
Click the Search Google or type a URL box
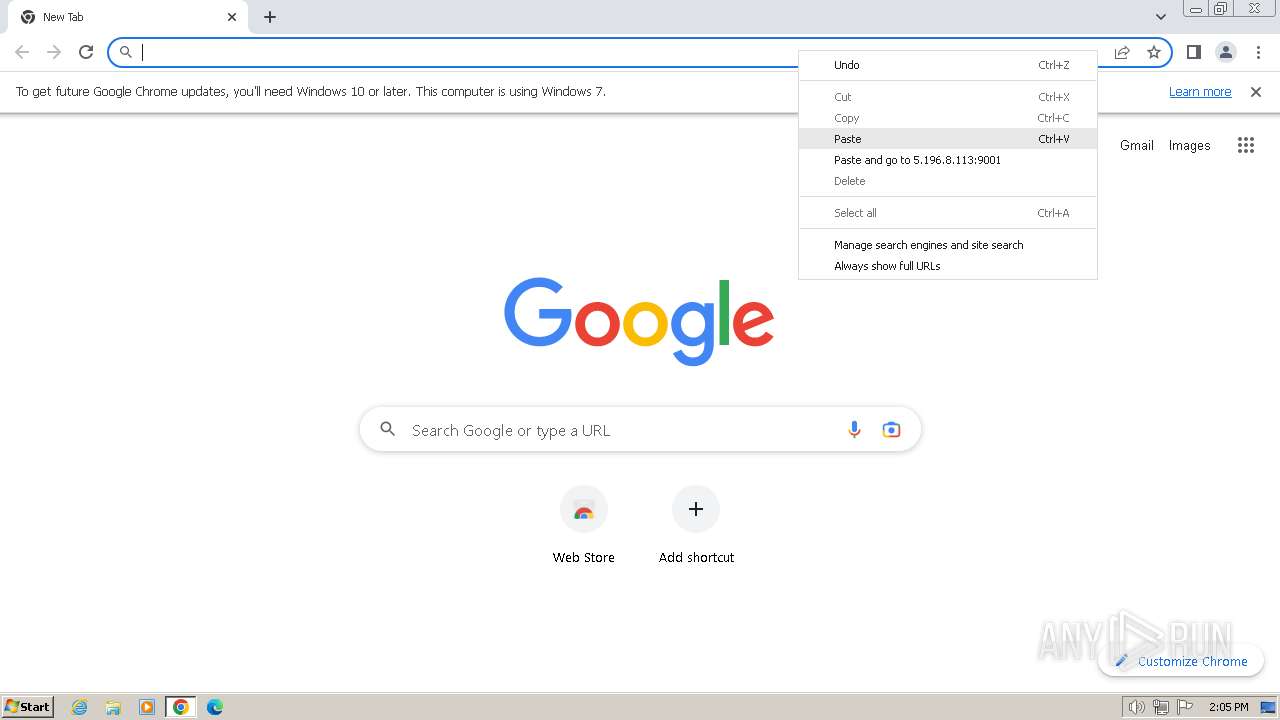(640, 430)
